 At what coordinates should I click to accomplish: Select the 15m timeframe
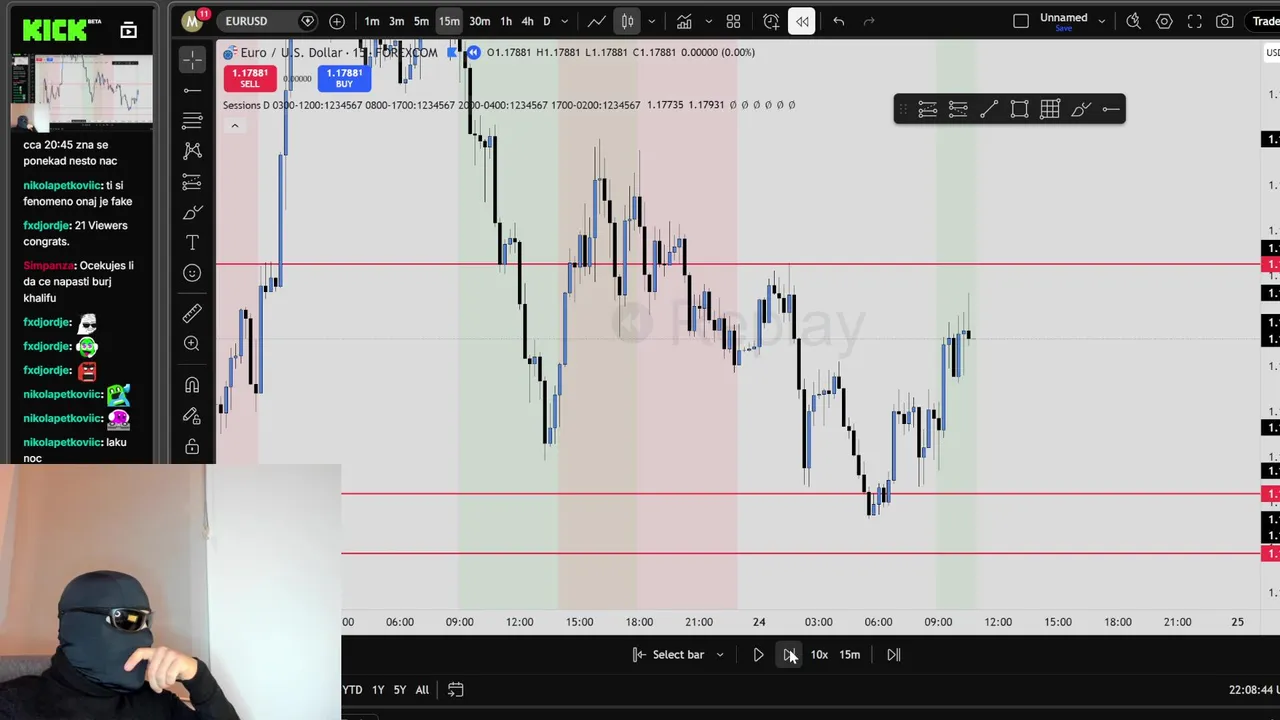(x=449, y=21)
